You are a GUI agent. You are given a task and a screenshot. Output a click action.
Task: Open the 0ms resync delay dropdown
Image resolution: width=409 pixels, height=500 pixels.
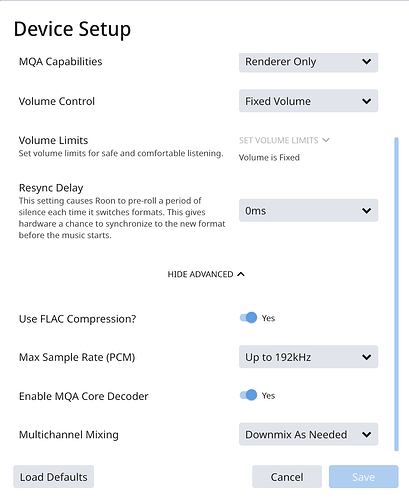click(x=308, y=210)
